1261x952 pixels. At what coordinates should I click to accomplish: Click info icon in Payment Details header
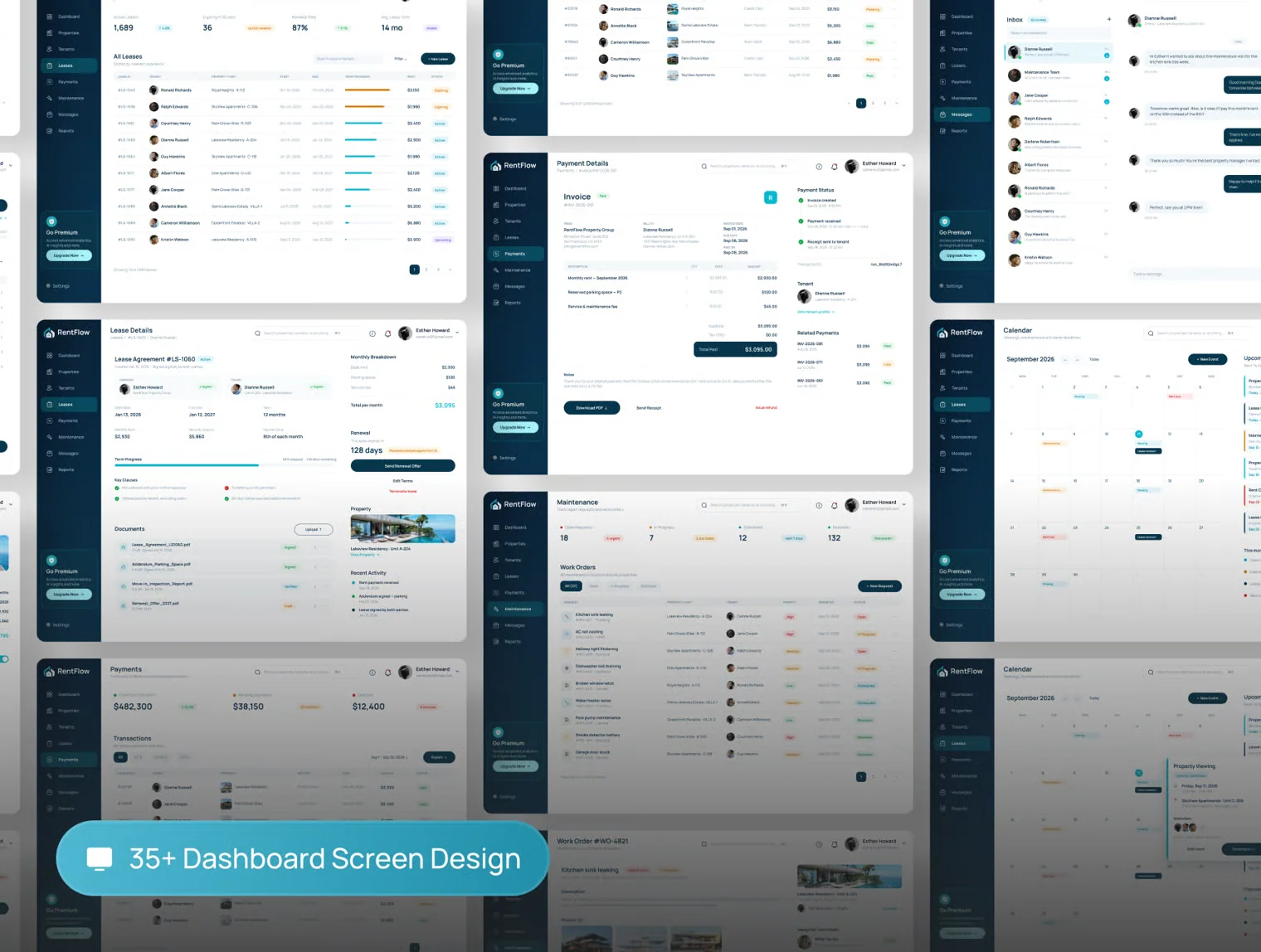point(819,167)
